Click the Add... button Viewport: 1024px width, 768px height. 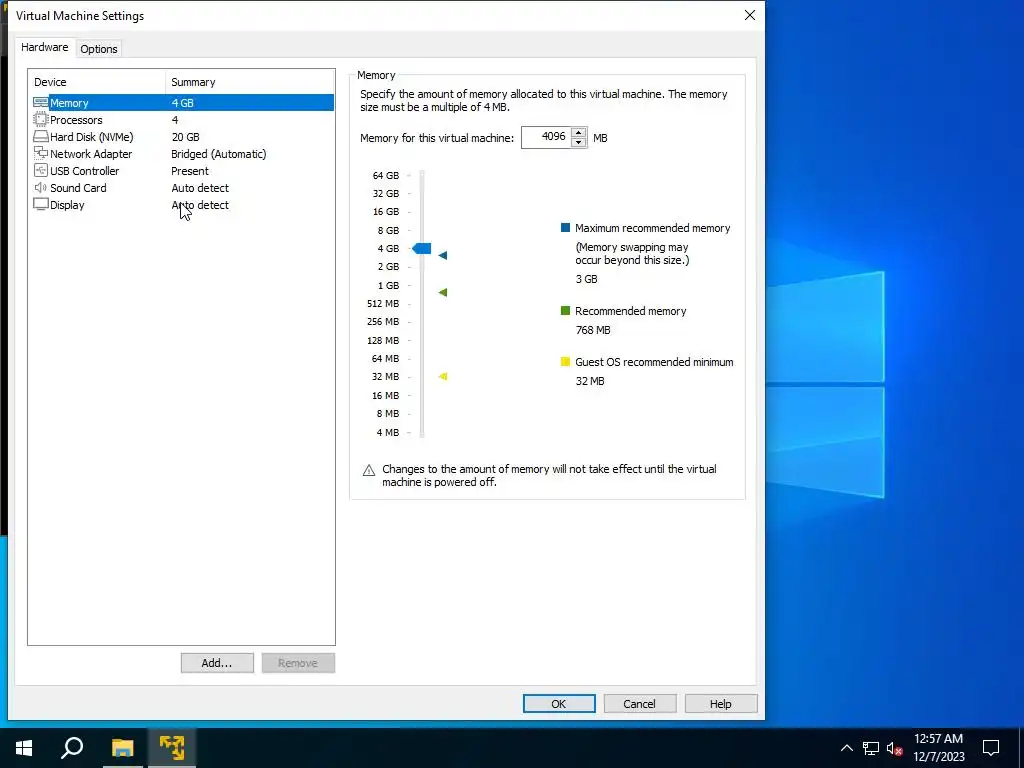[217, 663]
